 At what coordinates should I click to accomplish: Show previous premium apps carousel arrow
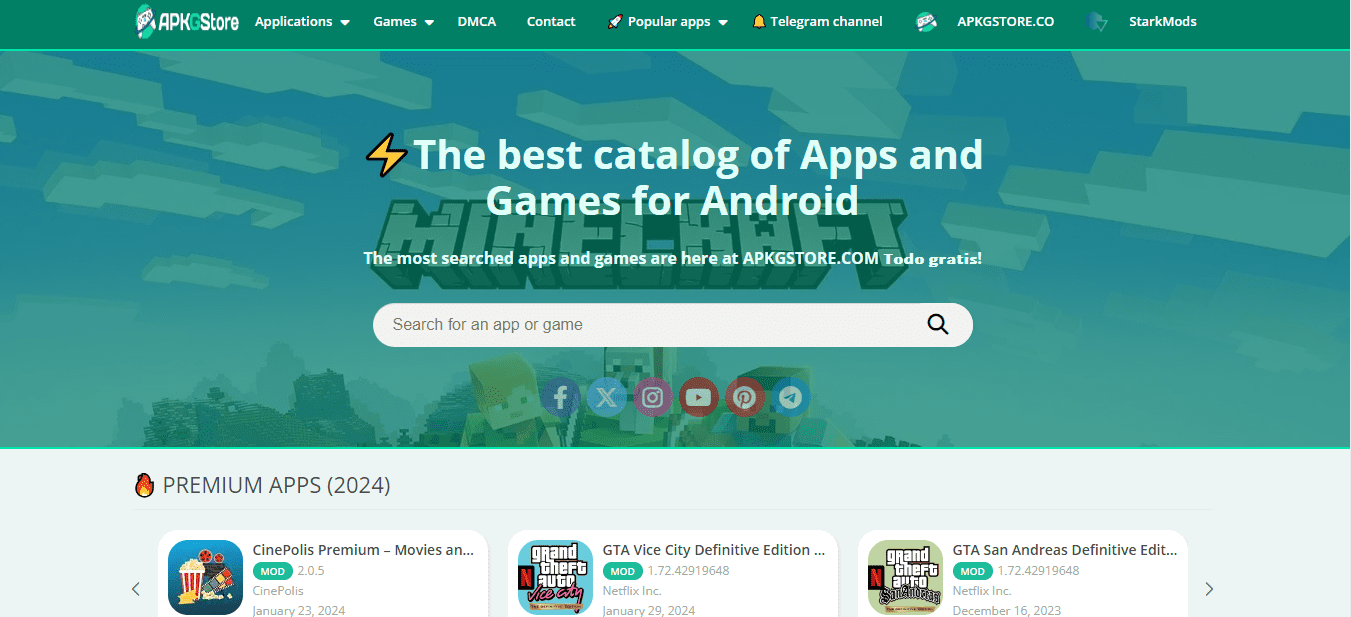coord(136,589)
